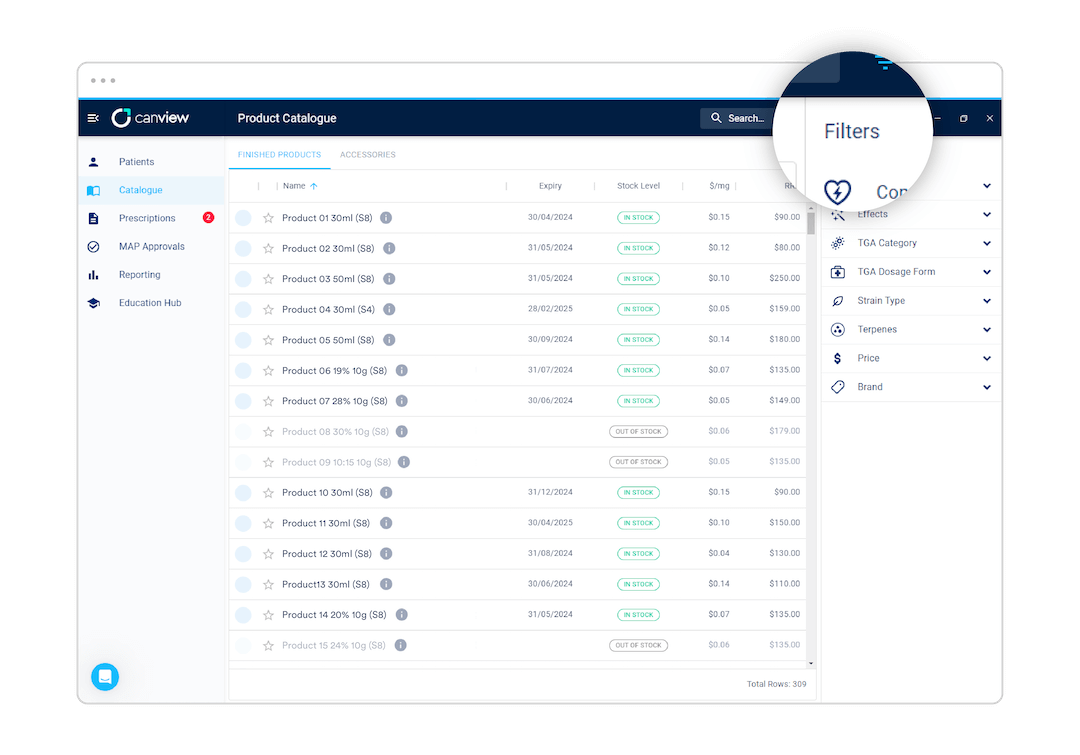Click the Prescriptions document icon

[x=94, y=218]
